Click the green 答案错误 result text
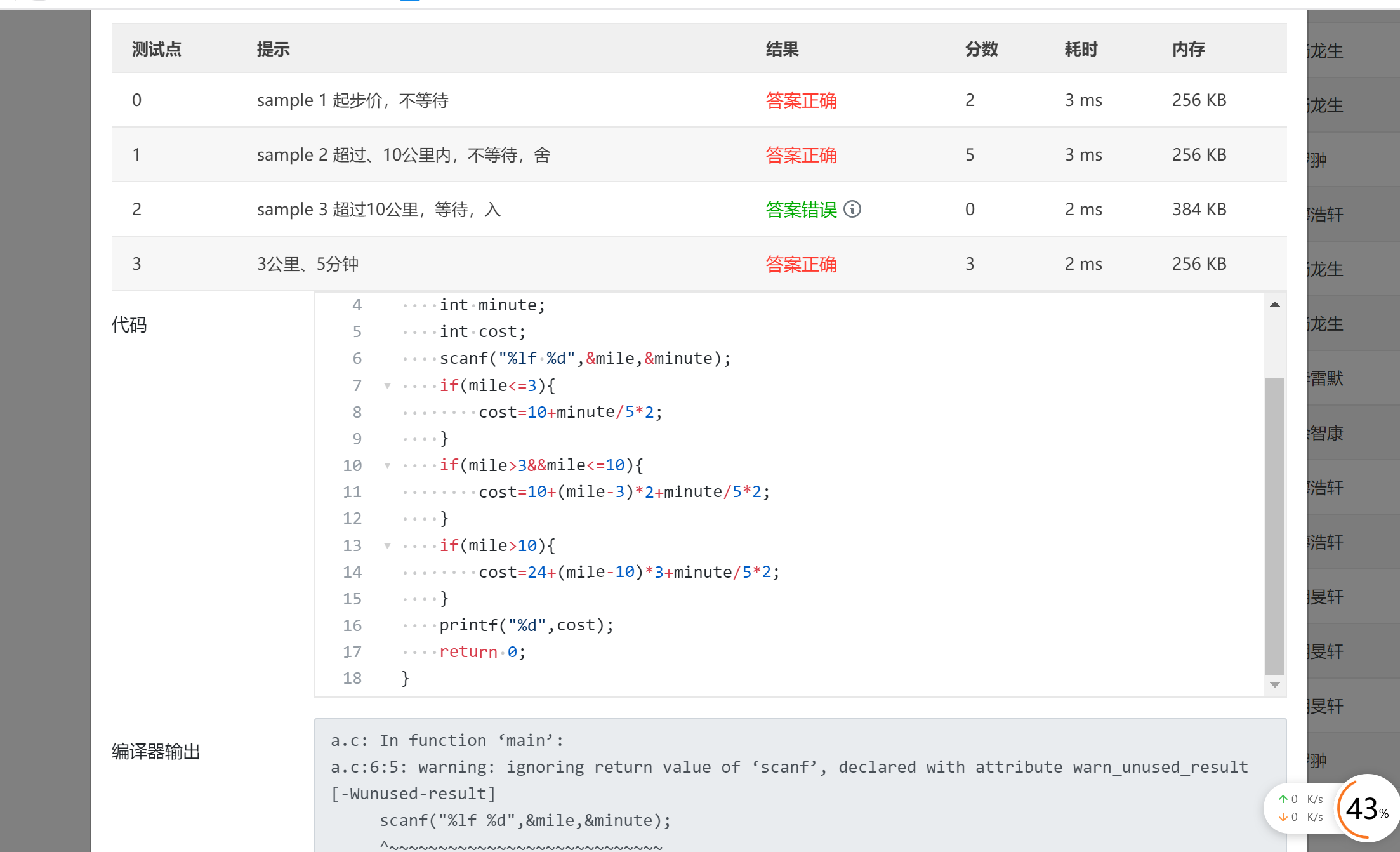This screenshot has width=1400, height=852. click(801, 210)
